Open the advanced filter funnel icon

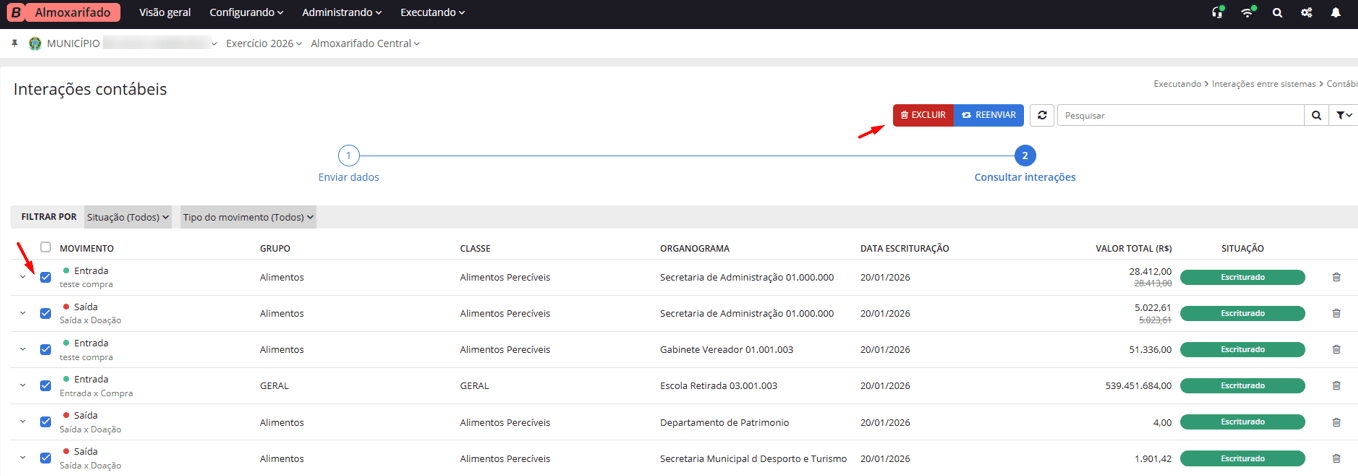click(1344, 116)
